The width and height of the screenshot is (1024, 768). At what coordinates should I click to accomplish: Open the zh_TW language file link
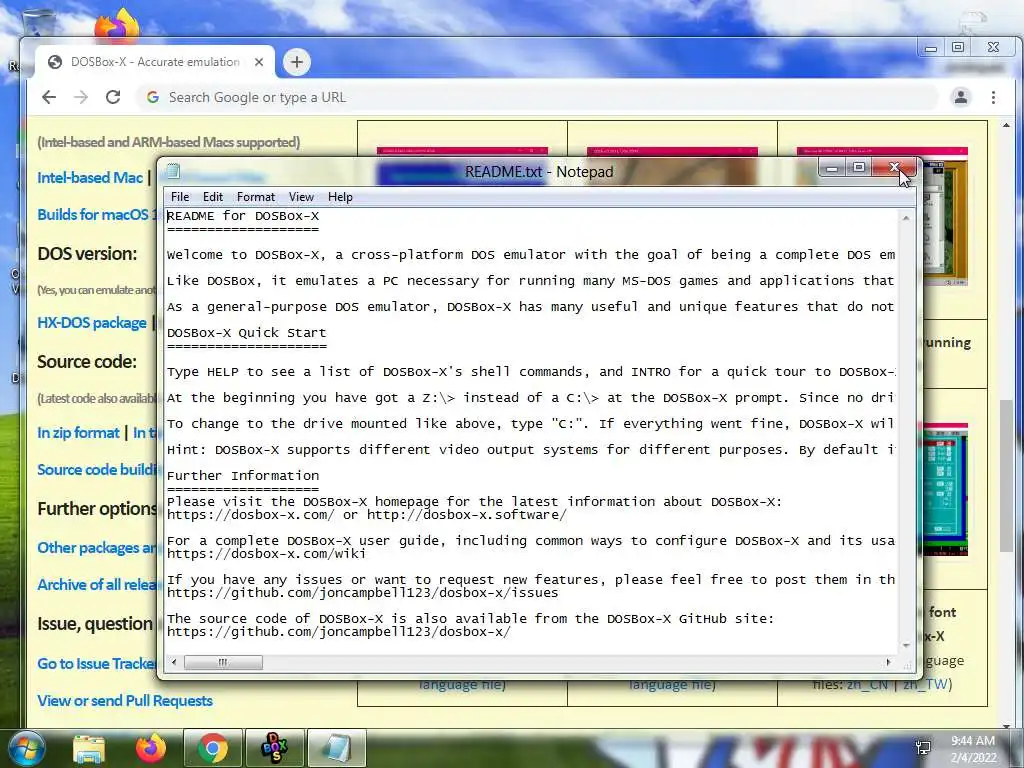click(925, 684)
